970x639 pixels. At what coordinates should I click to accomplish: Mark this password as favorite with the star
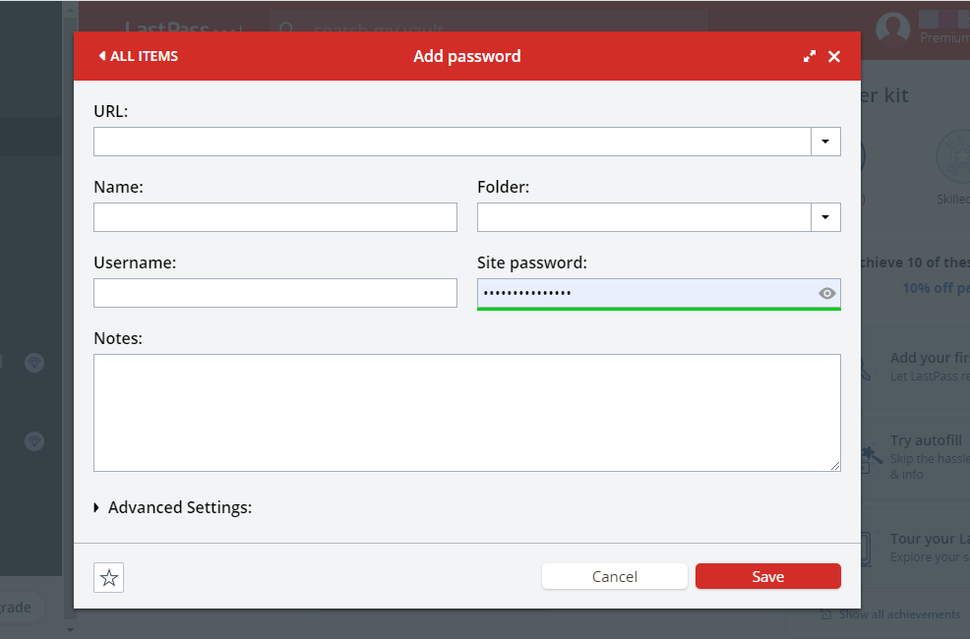pyautogui.click(x=108, y=577)
